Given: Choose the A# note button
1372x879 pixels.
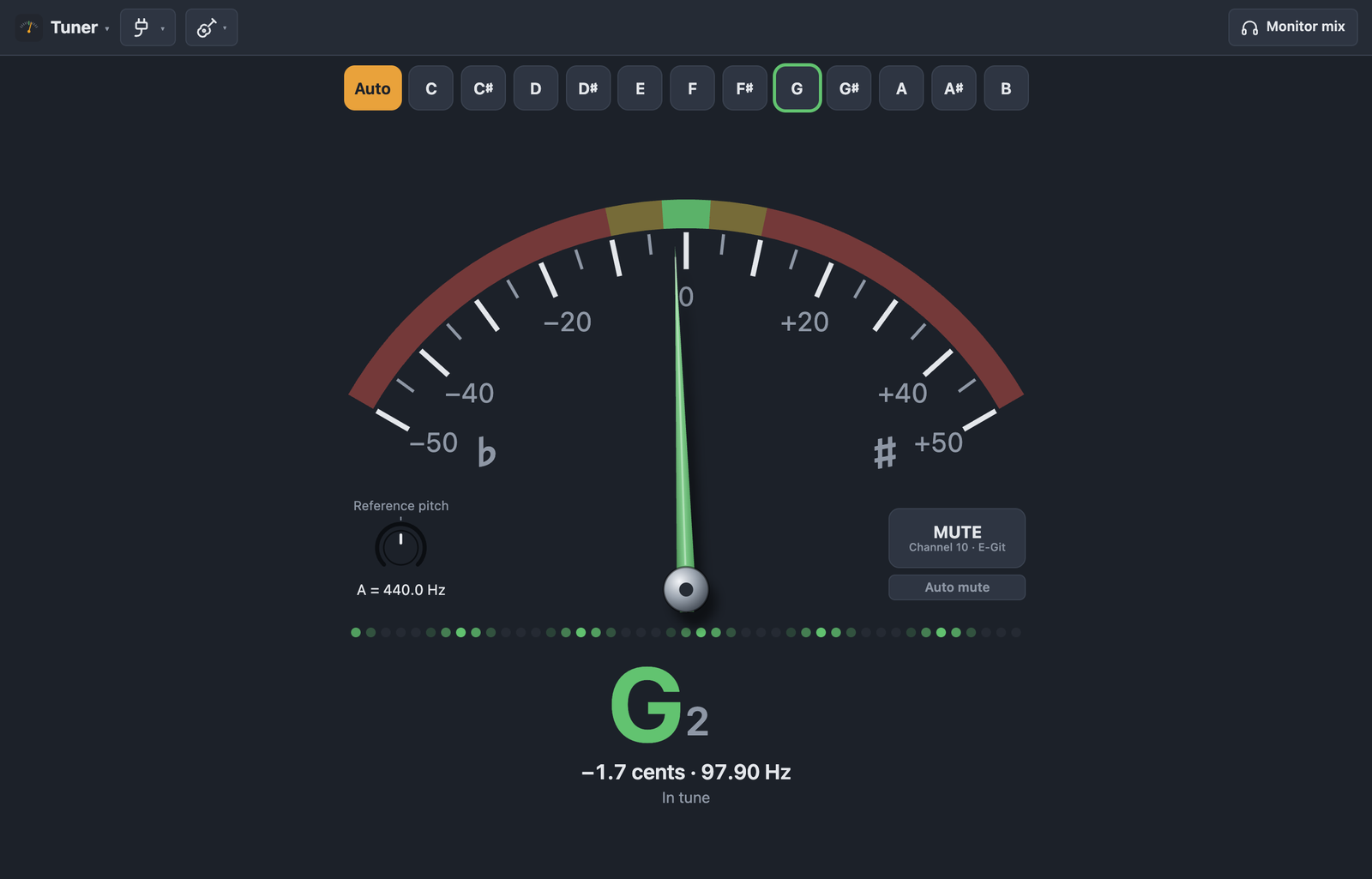Looking at the screenshot, I should point(954,88).
